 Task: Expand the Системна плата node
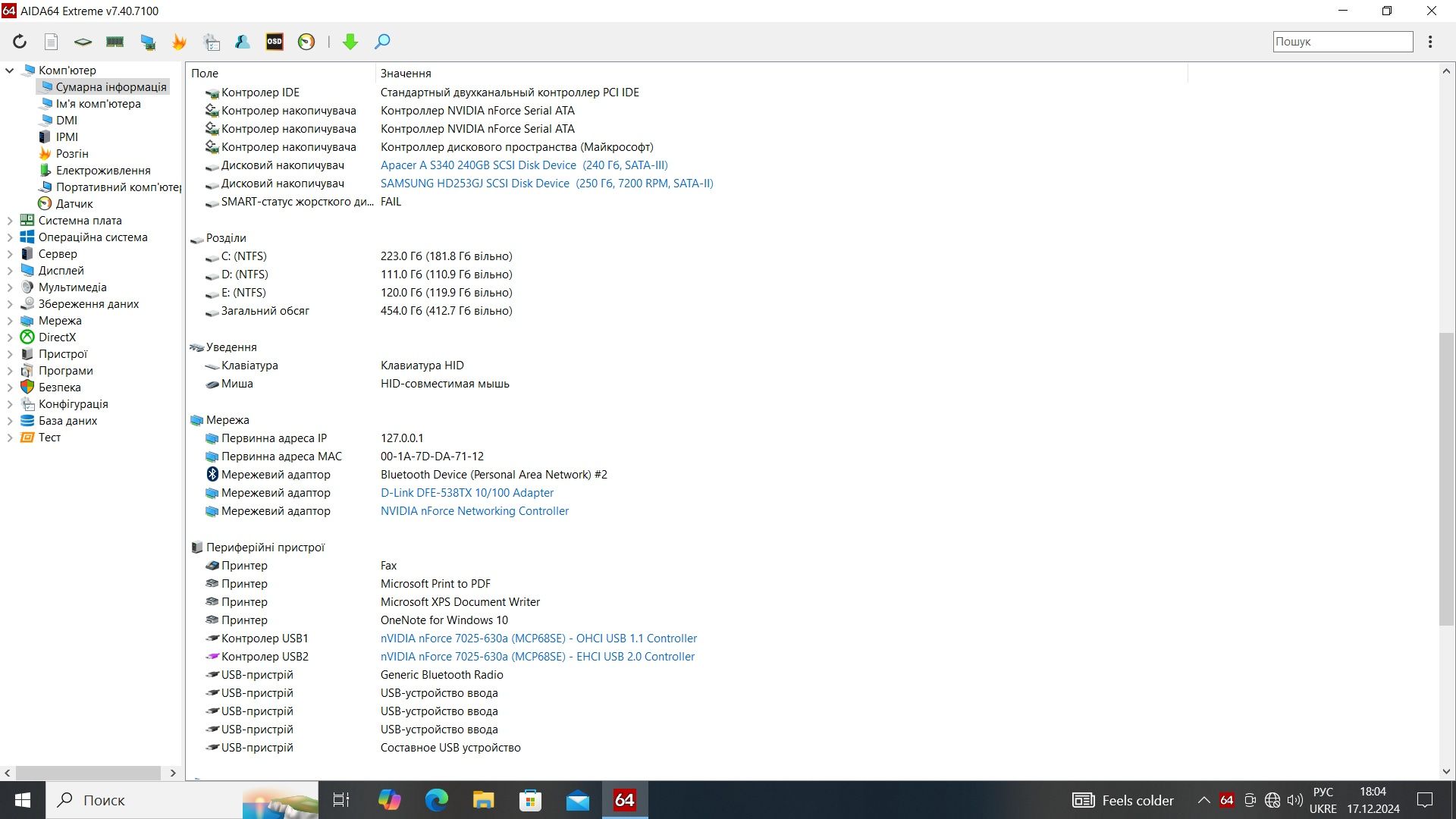10,221
